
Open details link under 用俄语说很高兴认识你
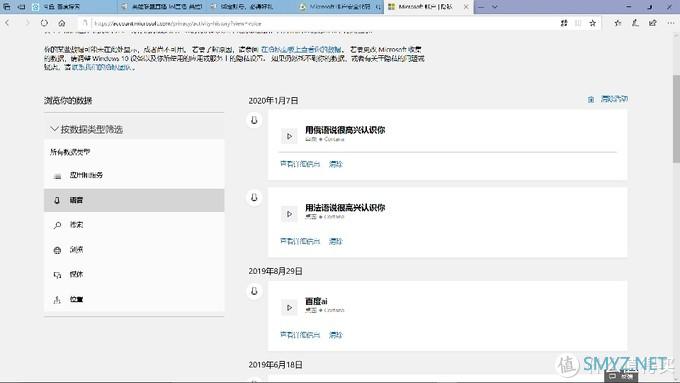click(x=300, y=164)
